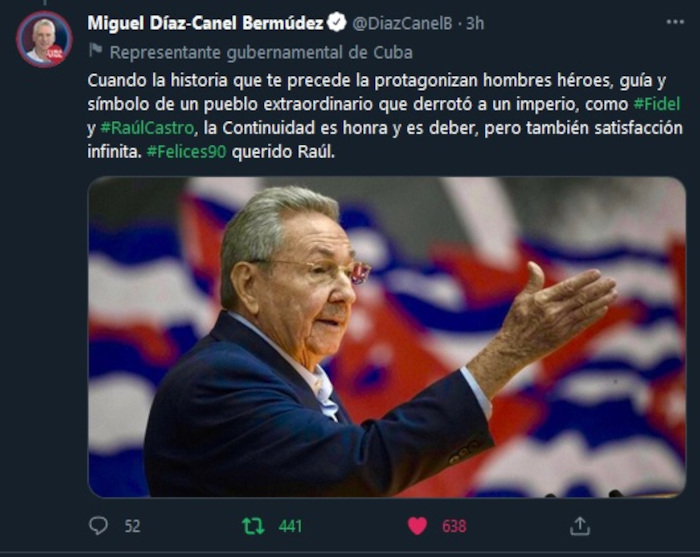This screenshot has width=700, height=557.
Task: Open the #Fidel hashtag
Action: point(657,104)
